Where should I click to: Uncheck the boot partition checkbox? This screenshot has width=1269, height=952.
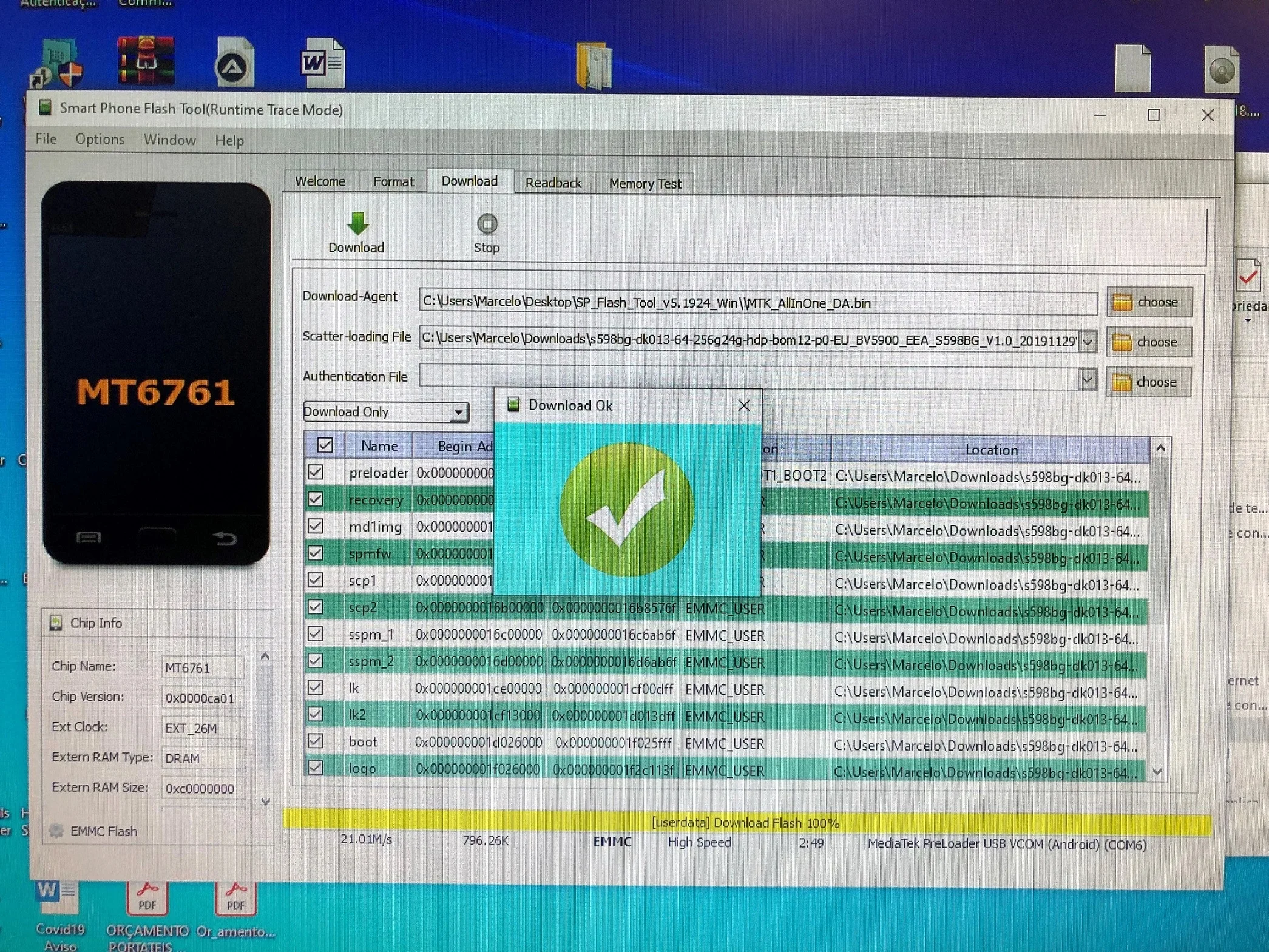pyautogui.click(x=315, y=741)
